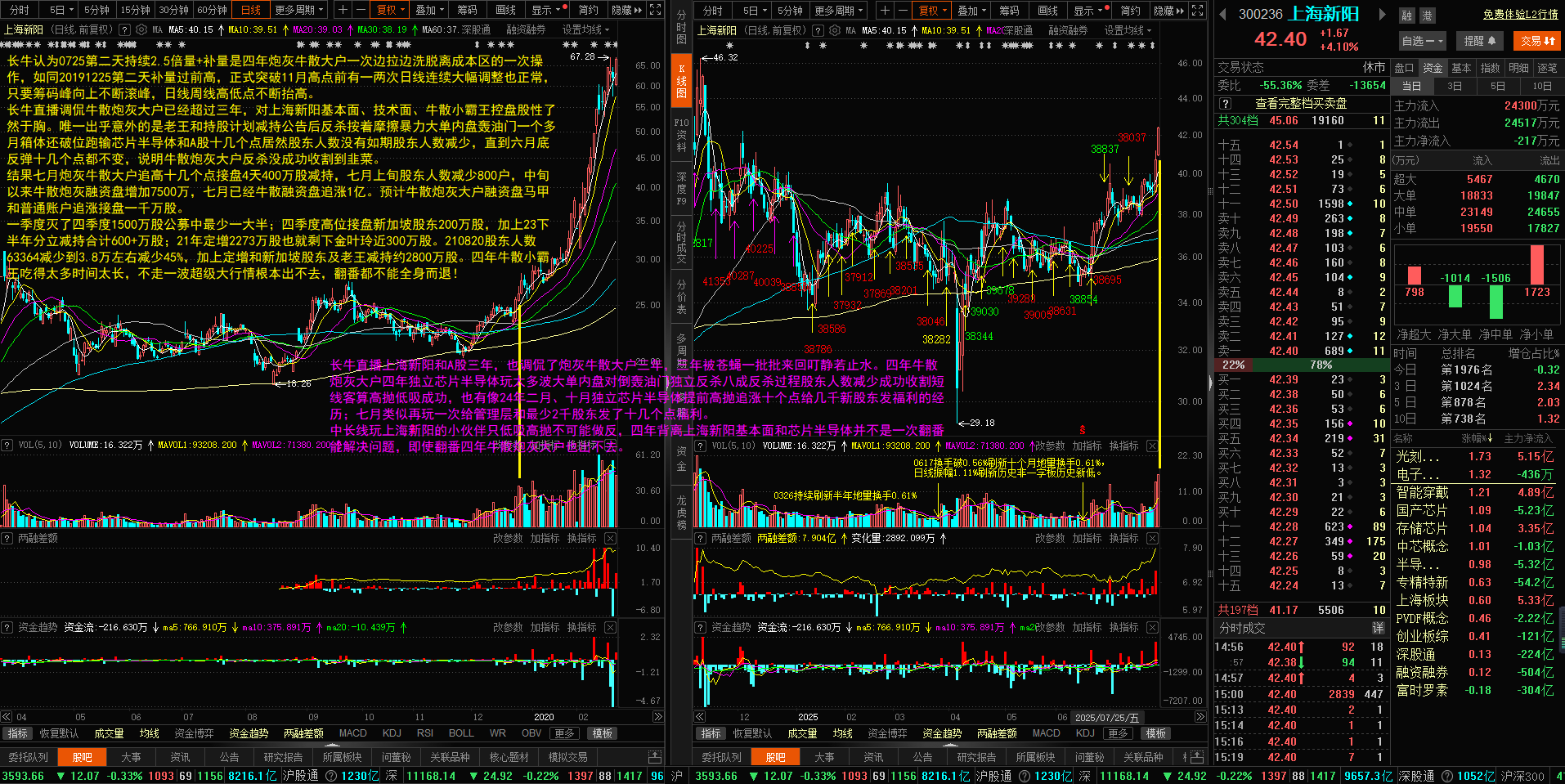
Task: Toggle MACD indicator on left chart
Action: tap(352, 733)
